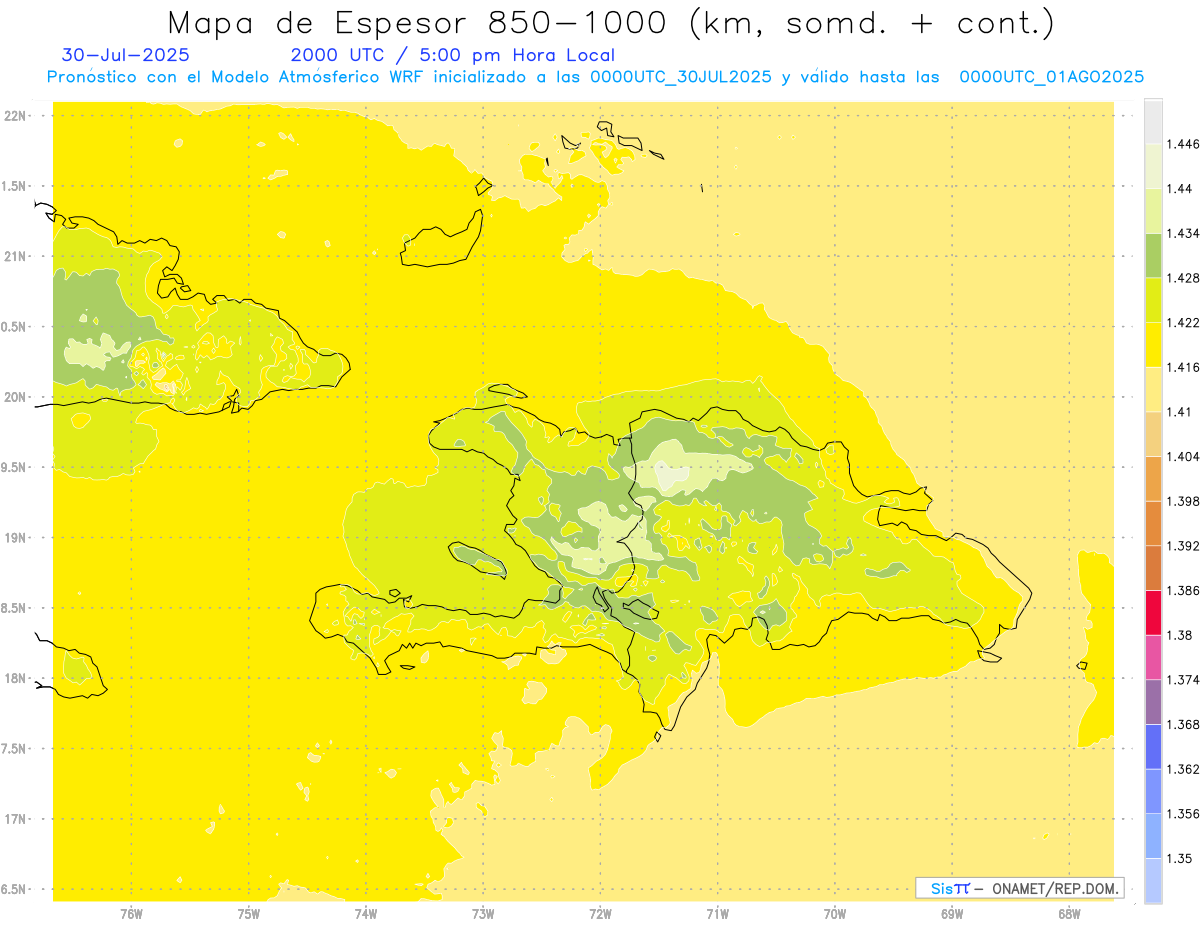Image resolution: width=1200 pixels, height=927 pixels.
Task: Click the latitude label '22N'
Action: tap(15, 116)
